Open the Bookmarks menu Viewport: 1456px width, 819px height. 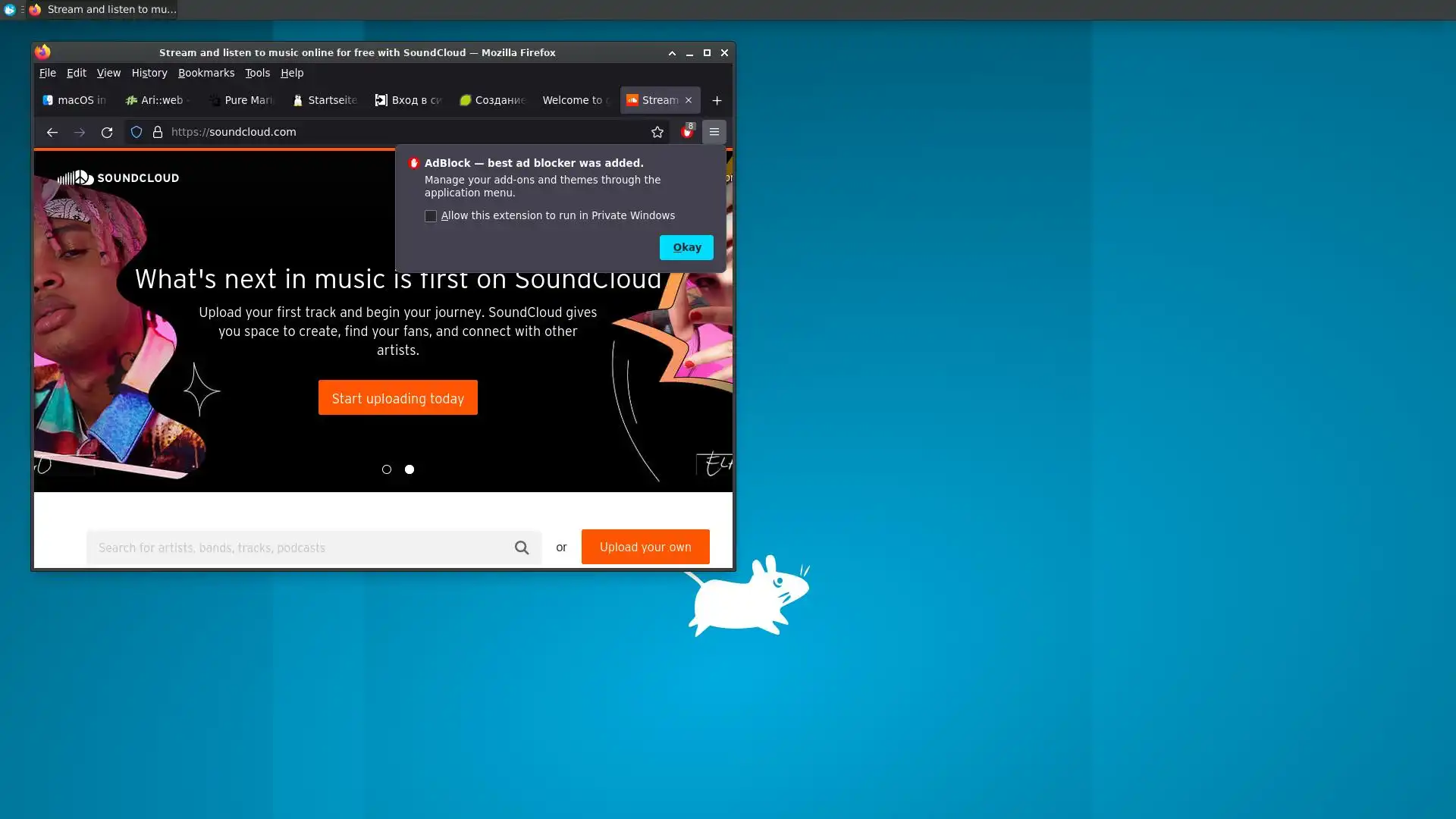tap(206, 73)
